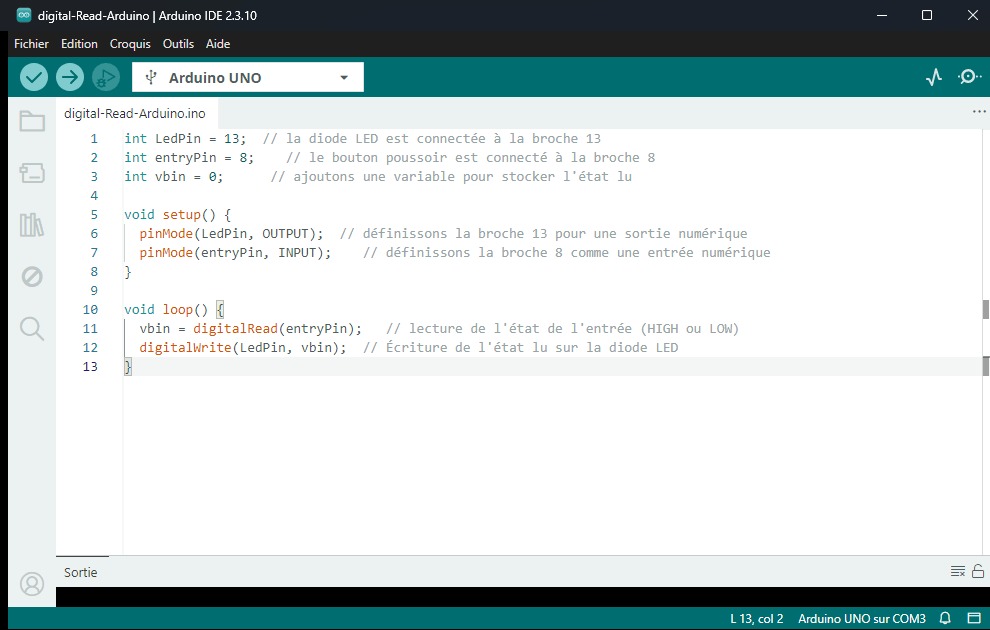Upload the sketch with the arrow button
The image size is (990, 630).
[x=70, y=78]
